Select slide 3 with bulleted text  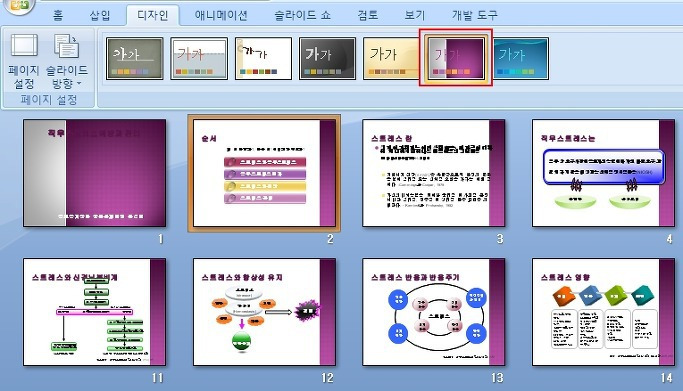(x=434, y=173)
